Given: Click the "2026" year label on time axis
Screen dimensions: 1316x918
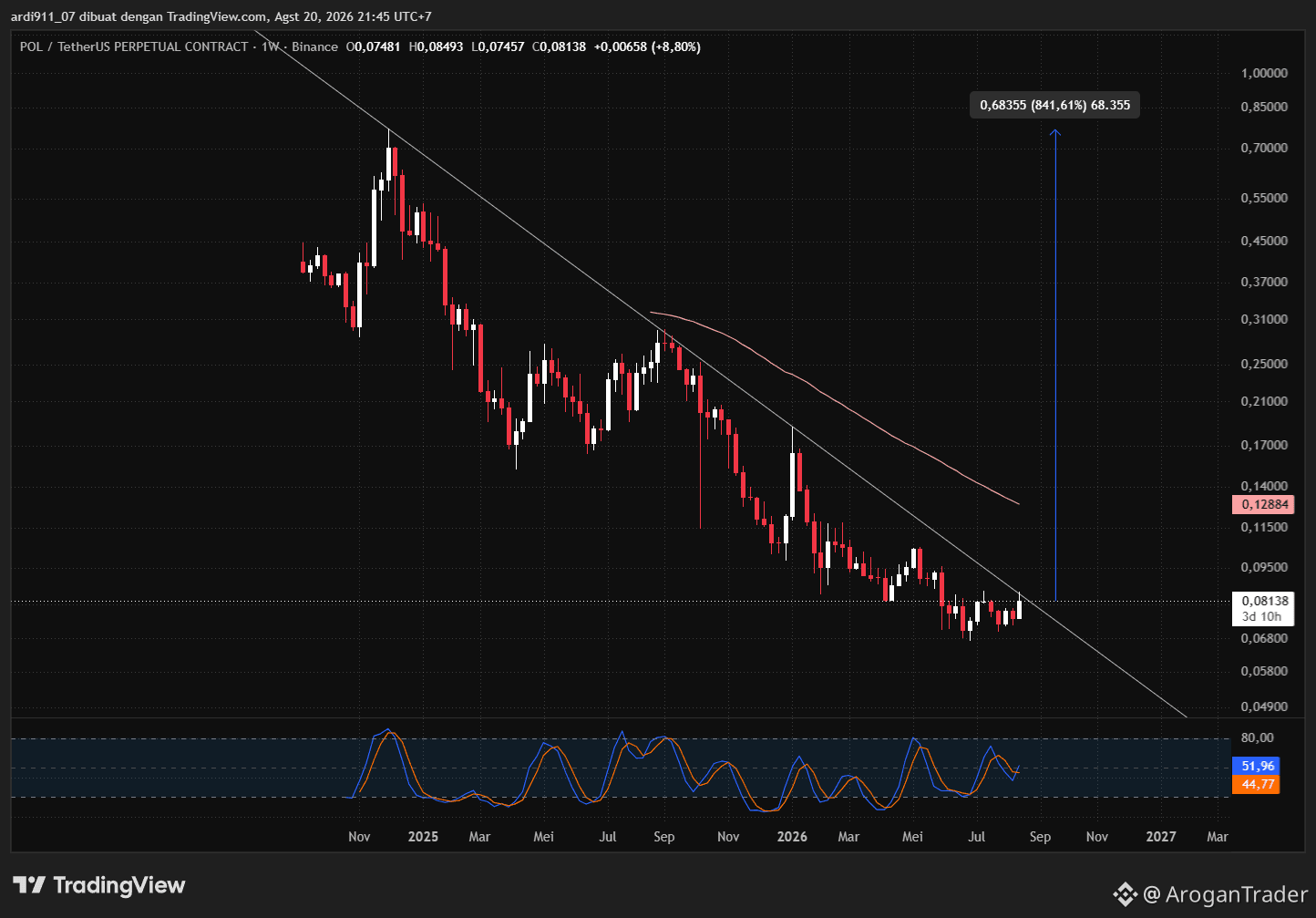Looking at the screenshot, I should 792,837.
